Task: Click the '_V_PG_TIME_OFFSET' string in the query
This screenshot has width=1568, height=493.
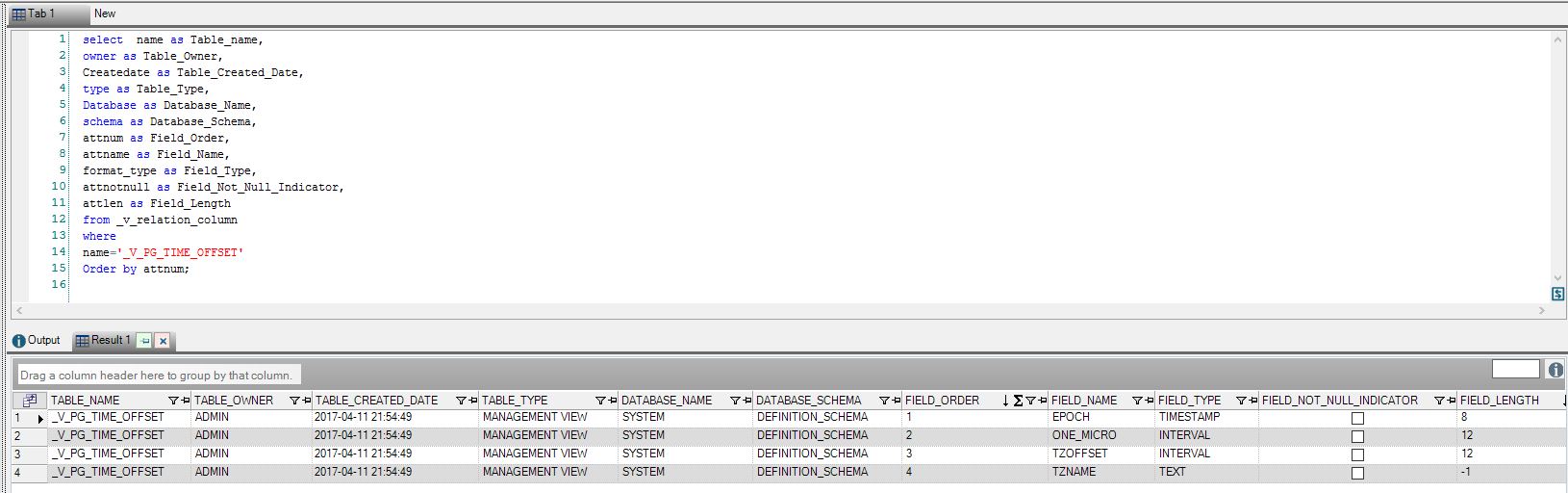Action: pos(181,252)
